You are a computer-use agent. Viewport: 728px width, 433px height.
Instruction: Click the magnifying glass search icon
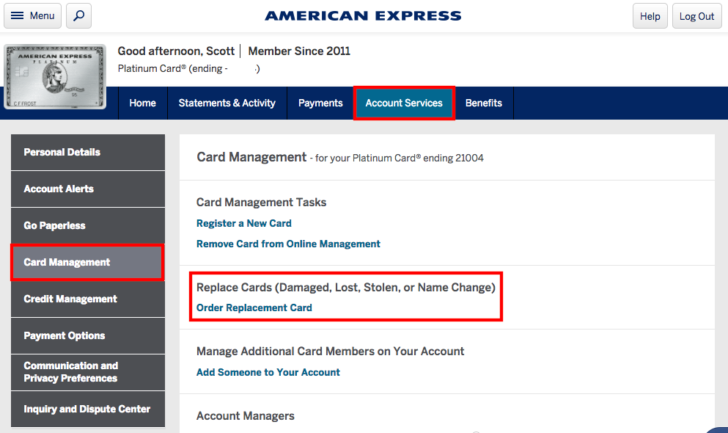[79, 16]
